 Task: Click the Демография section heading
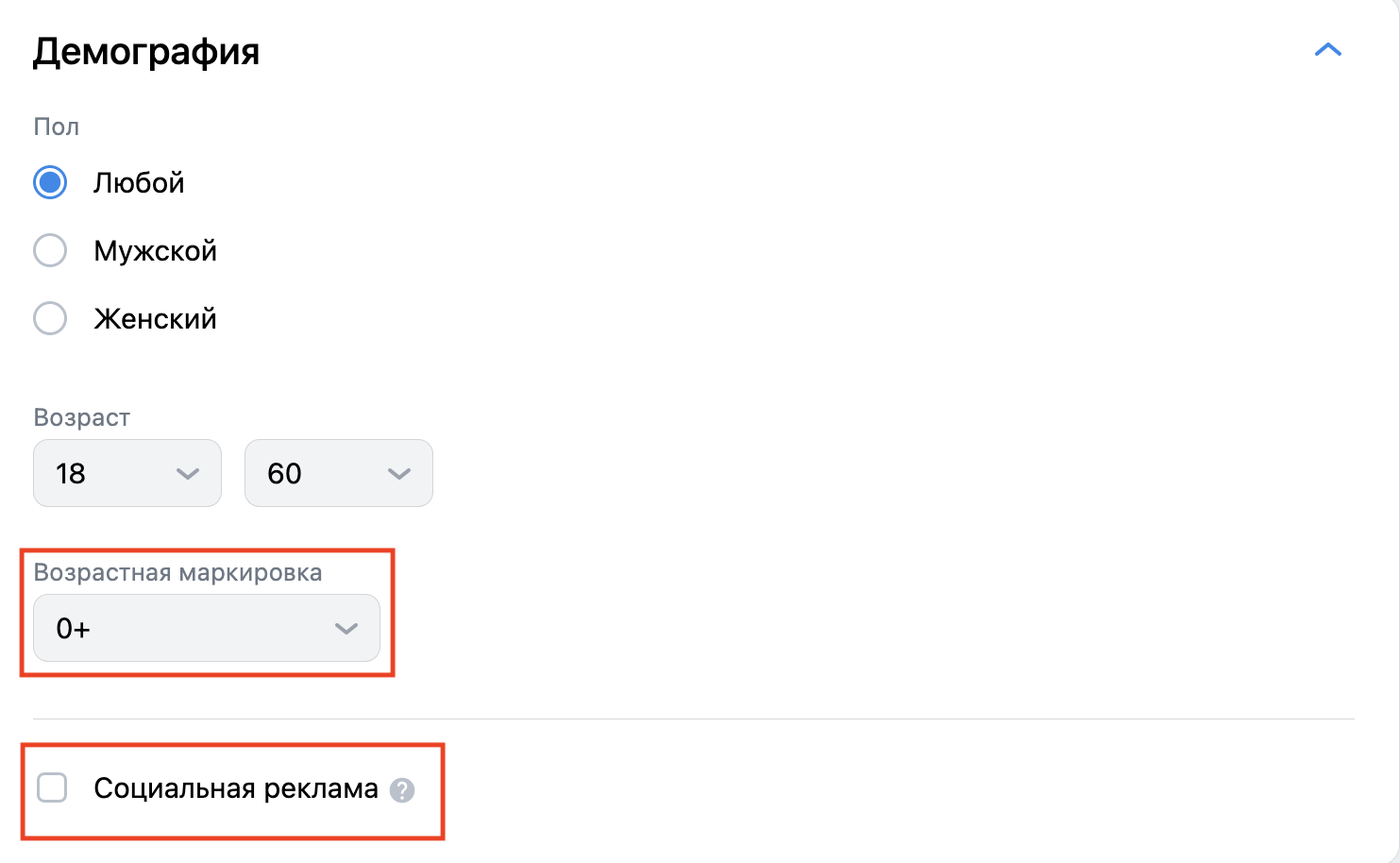click(146, 51)
